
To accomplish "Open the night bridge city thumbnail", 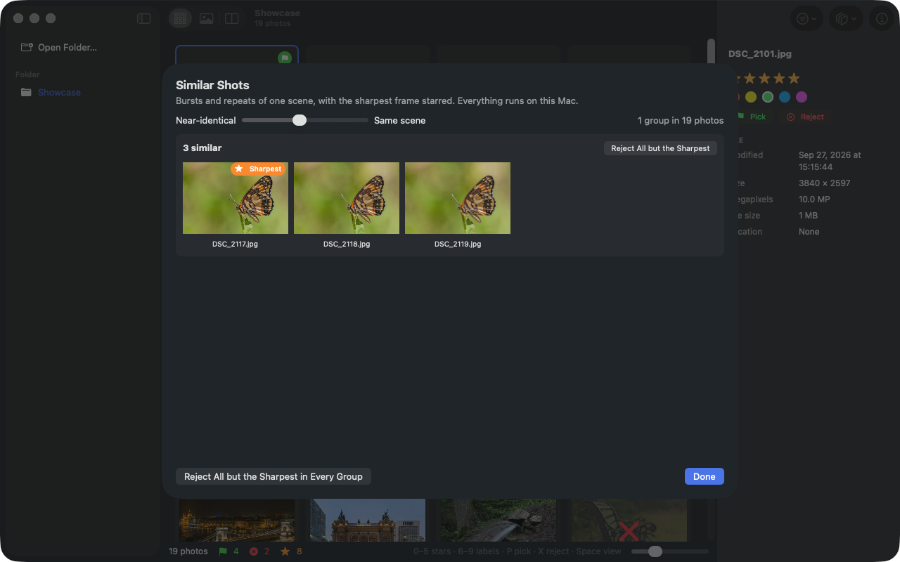I will [x=236, y=520].
